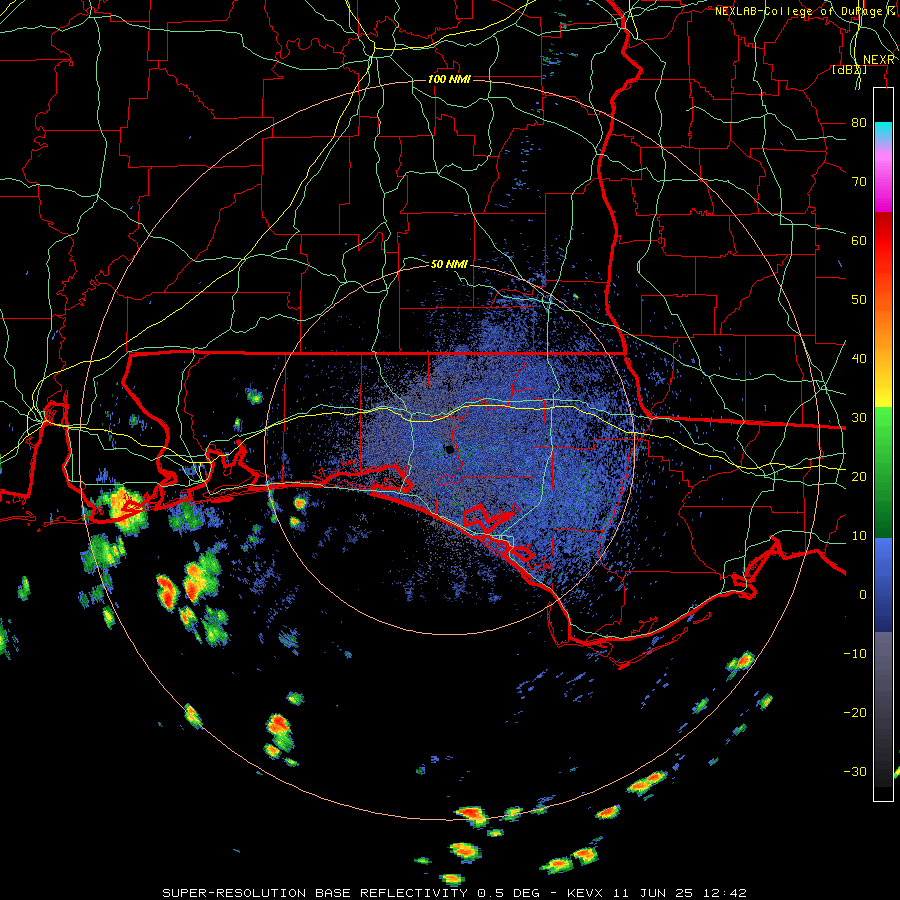Click the 100 NMI range ring label
Screen dimensions: 900x900
[449, 79]
